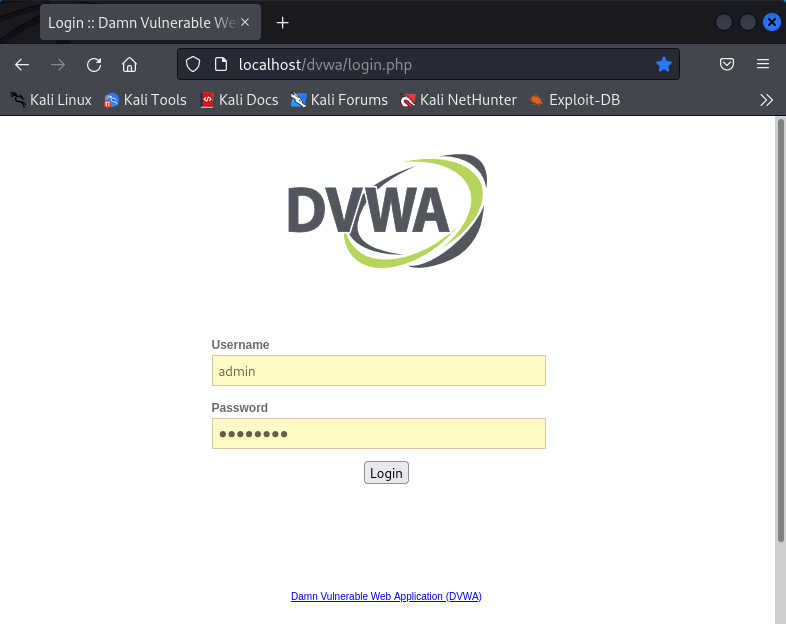The height and width of the screenshot is (624, 786).
Task: Open the browser home page
Action: [x=129, y=65]
